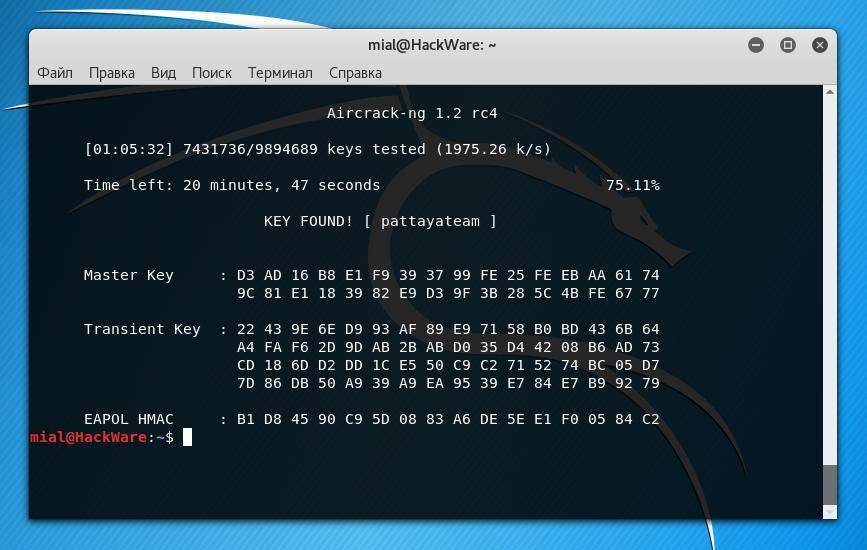Image resolution: width=867 pixels, height=550 pixels.
Task: Click the 'Time left: 20 minutes, 47 seconds' line
Action: point(232,185)
